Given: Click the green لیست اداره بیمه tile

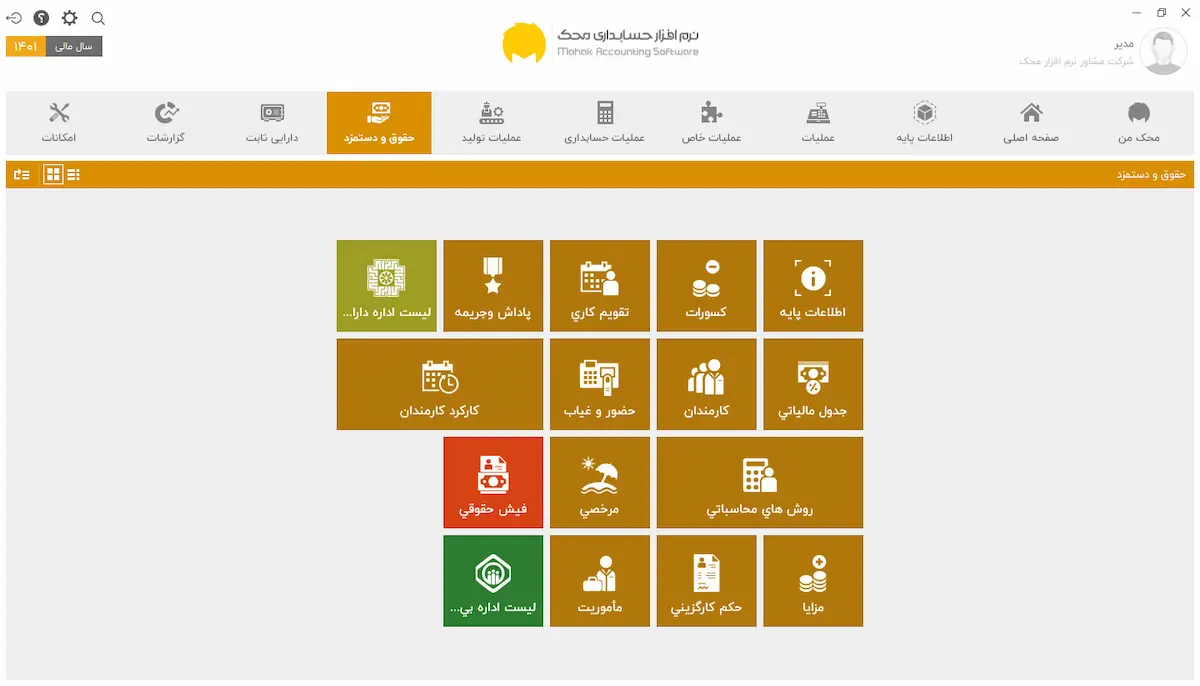Looking at the screenshot, I should [493, 580].
